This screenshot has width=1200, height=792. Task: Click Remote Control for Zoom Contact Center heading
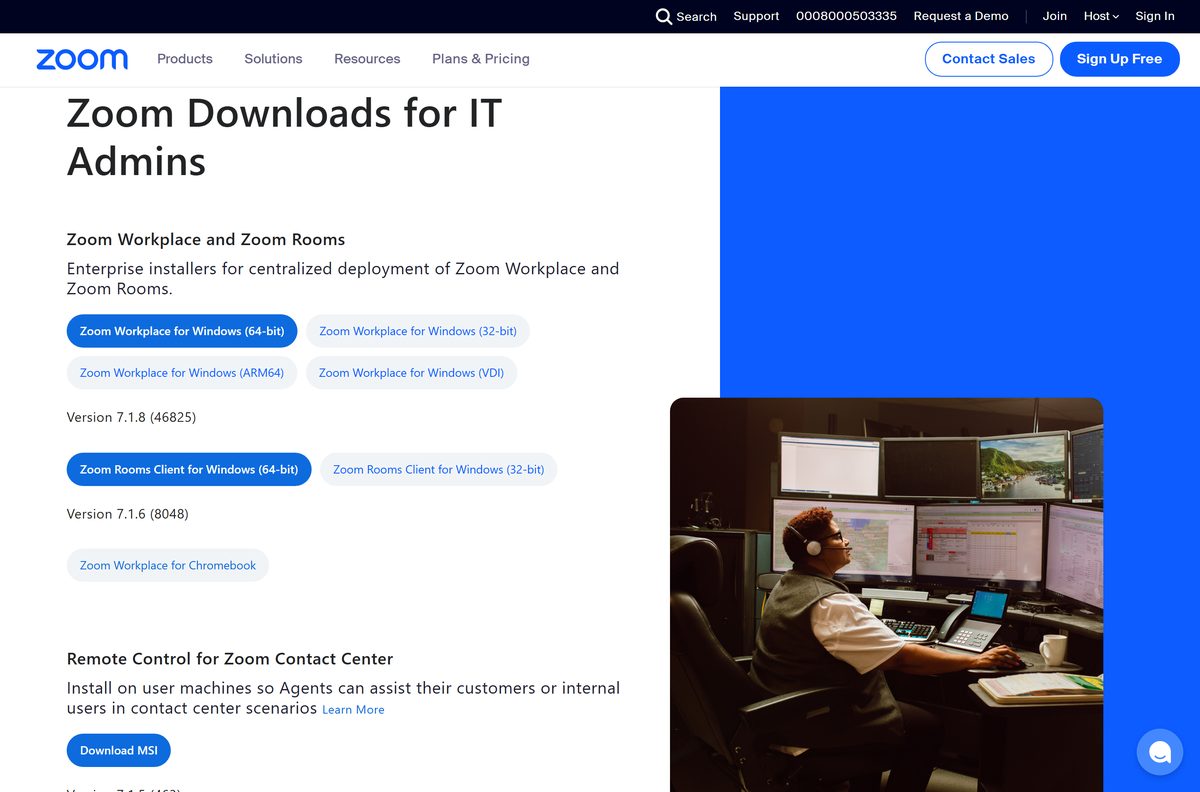(x=230, y=659)
